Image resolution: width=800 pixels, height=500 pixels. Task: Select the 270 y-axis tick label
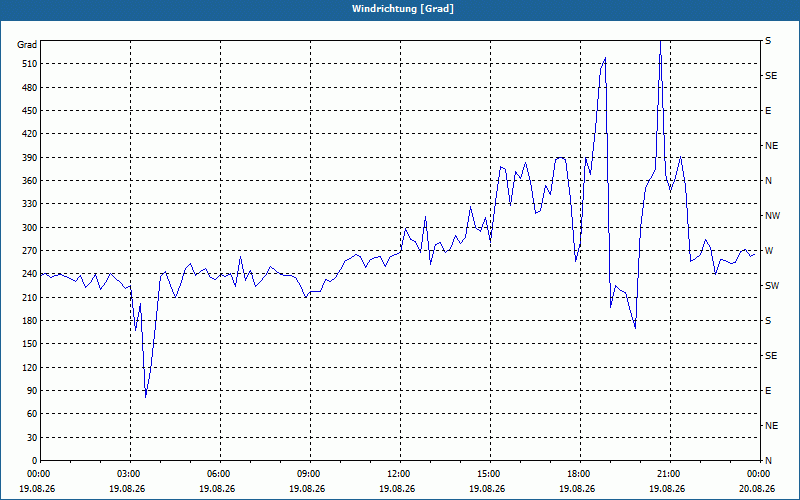[x=30, y=251]
